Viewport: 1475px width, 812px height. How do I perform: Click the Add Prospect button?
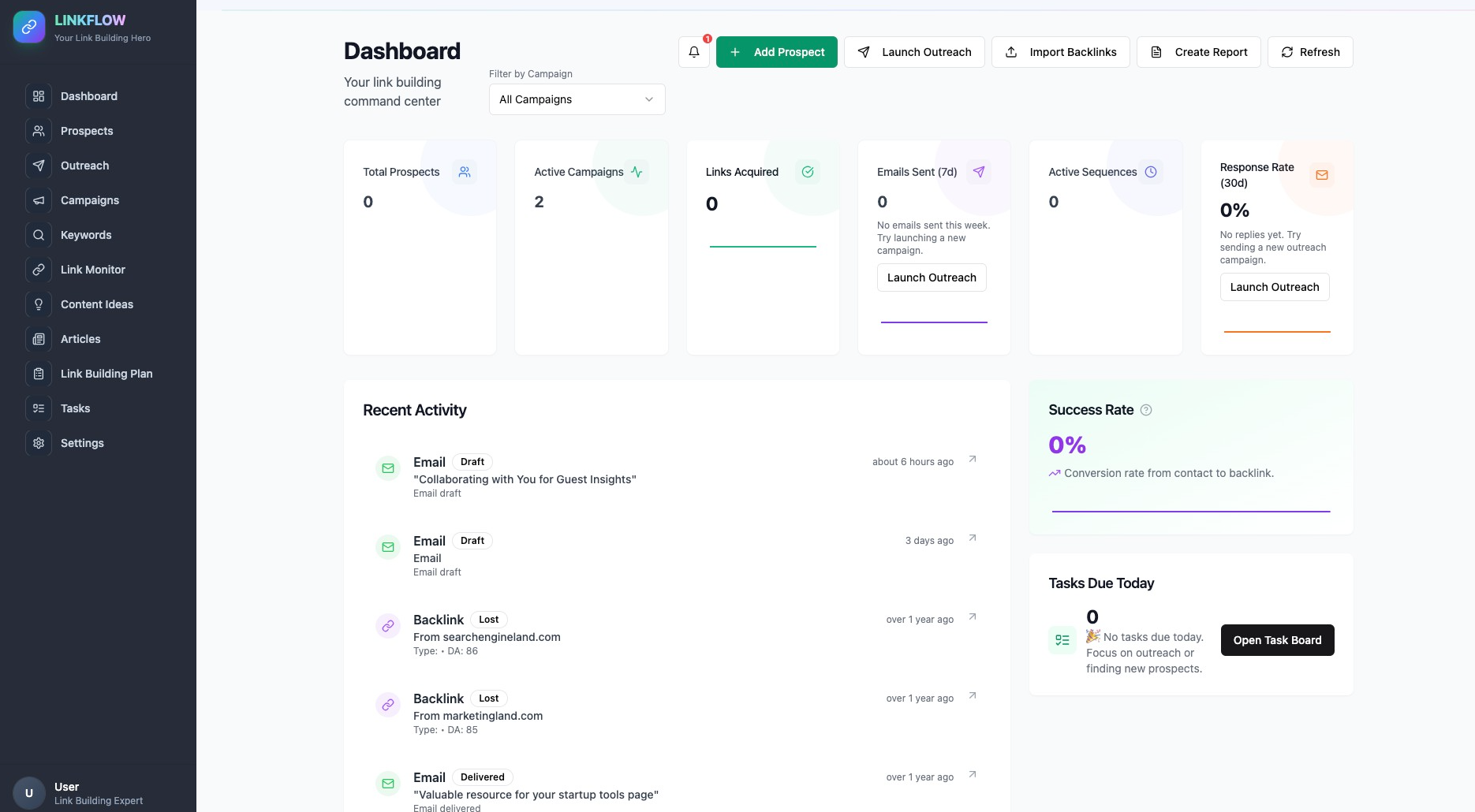pyautogui.click(x=776, y=52)
